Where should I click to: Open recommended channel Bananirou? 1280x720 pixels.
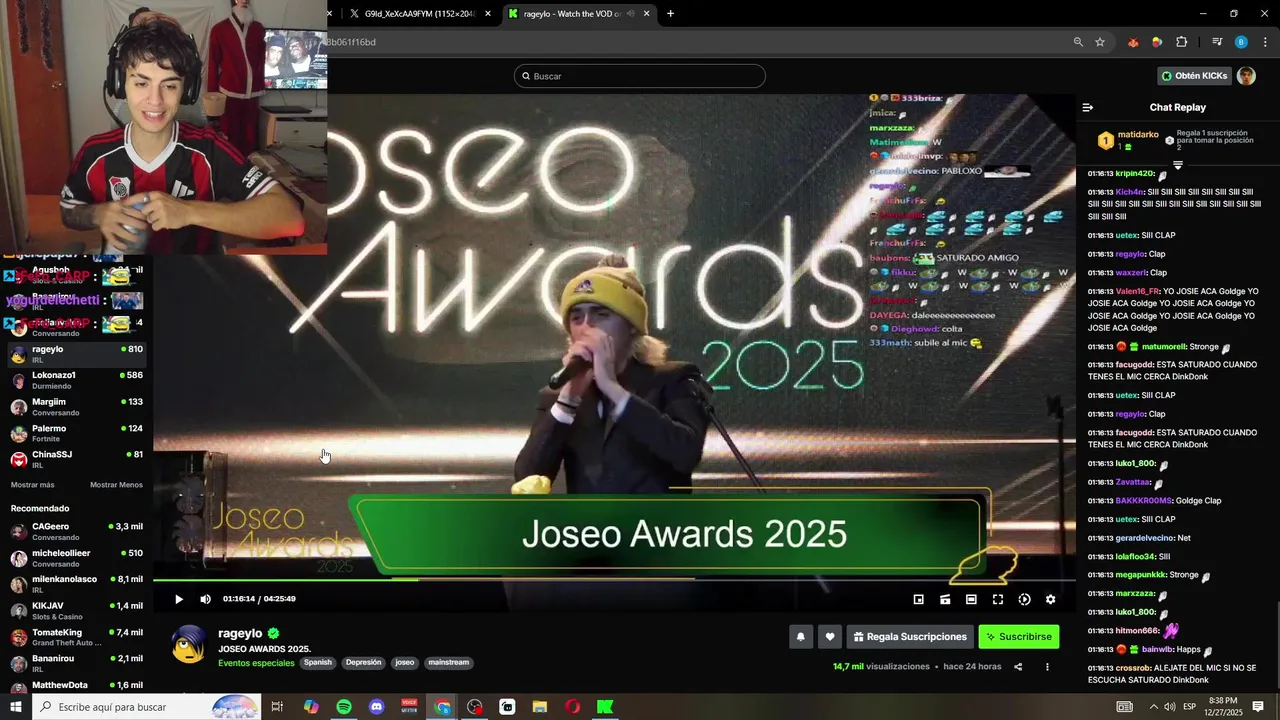tap(77, 663)
